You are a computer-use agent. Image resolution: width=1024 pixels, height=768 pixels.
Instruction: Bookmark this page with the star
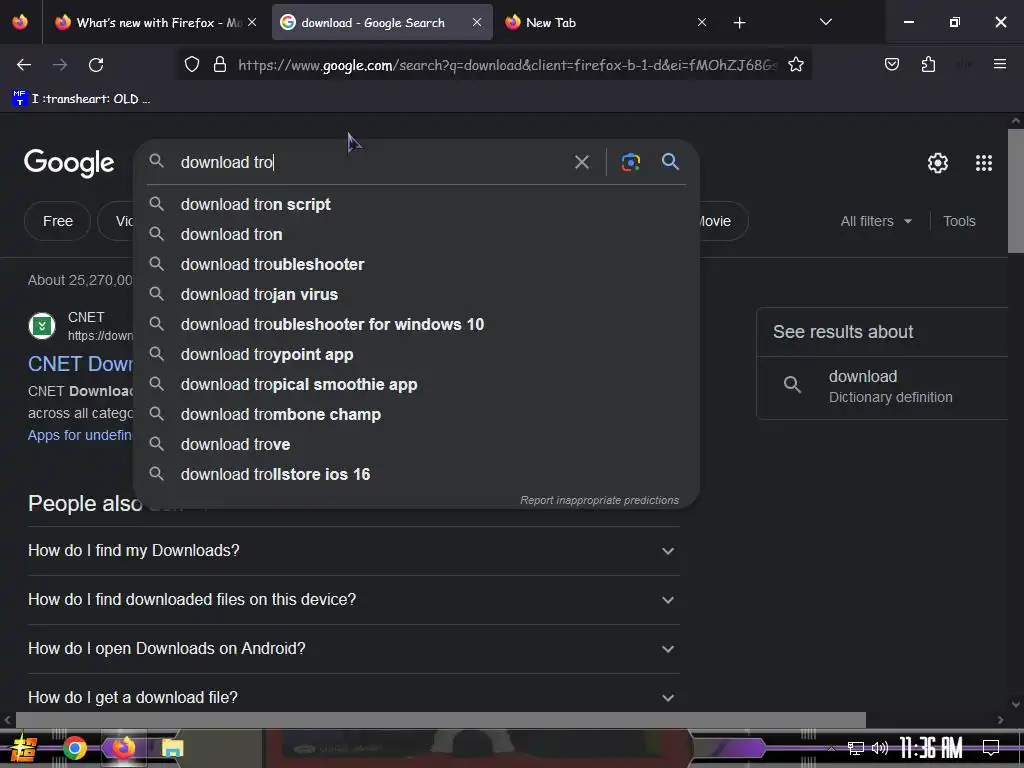[x=795, y=65]
